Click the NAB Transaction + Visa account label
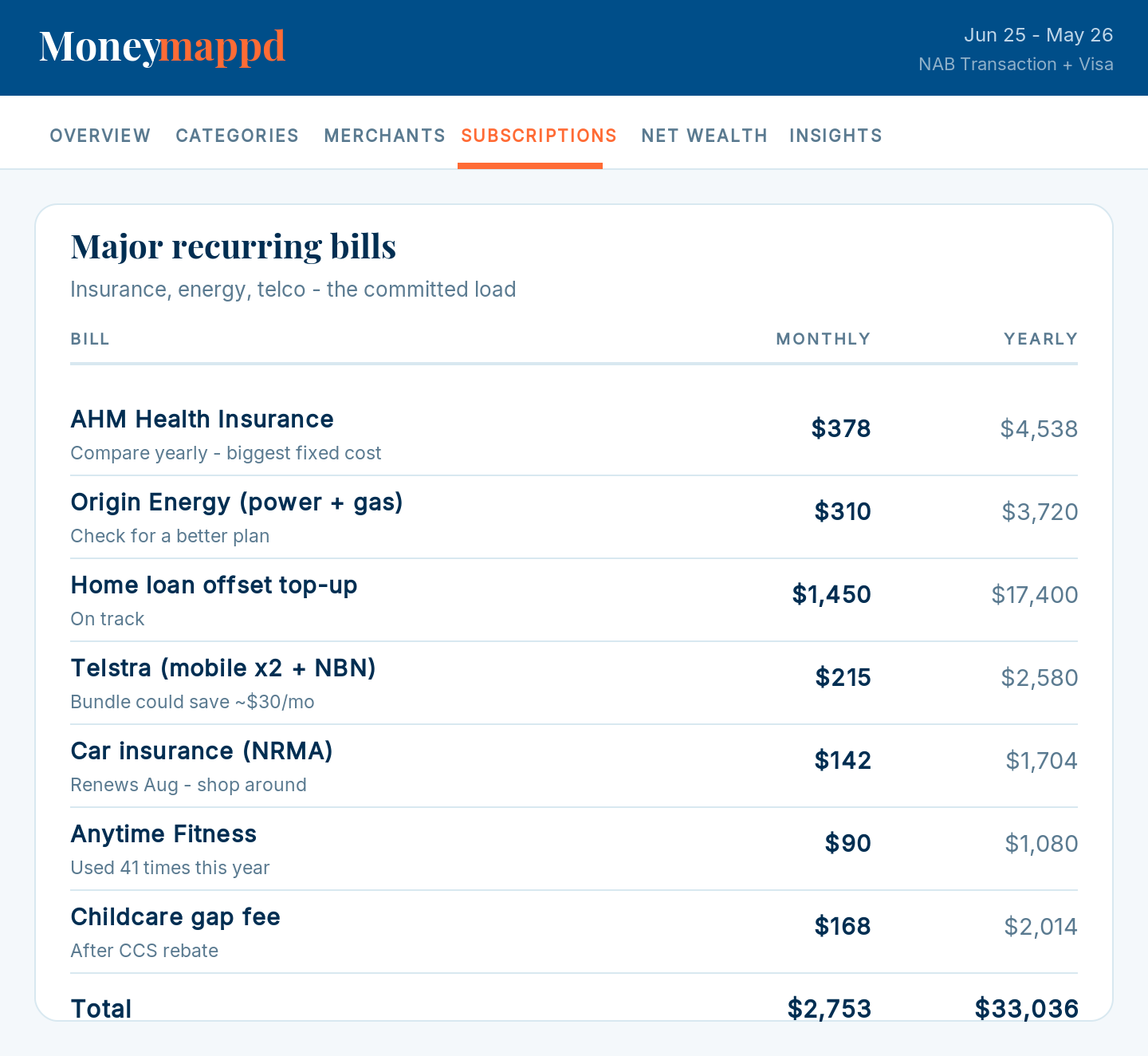This screenshot has width=1148, height=1056. [x=1016, y=65]
